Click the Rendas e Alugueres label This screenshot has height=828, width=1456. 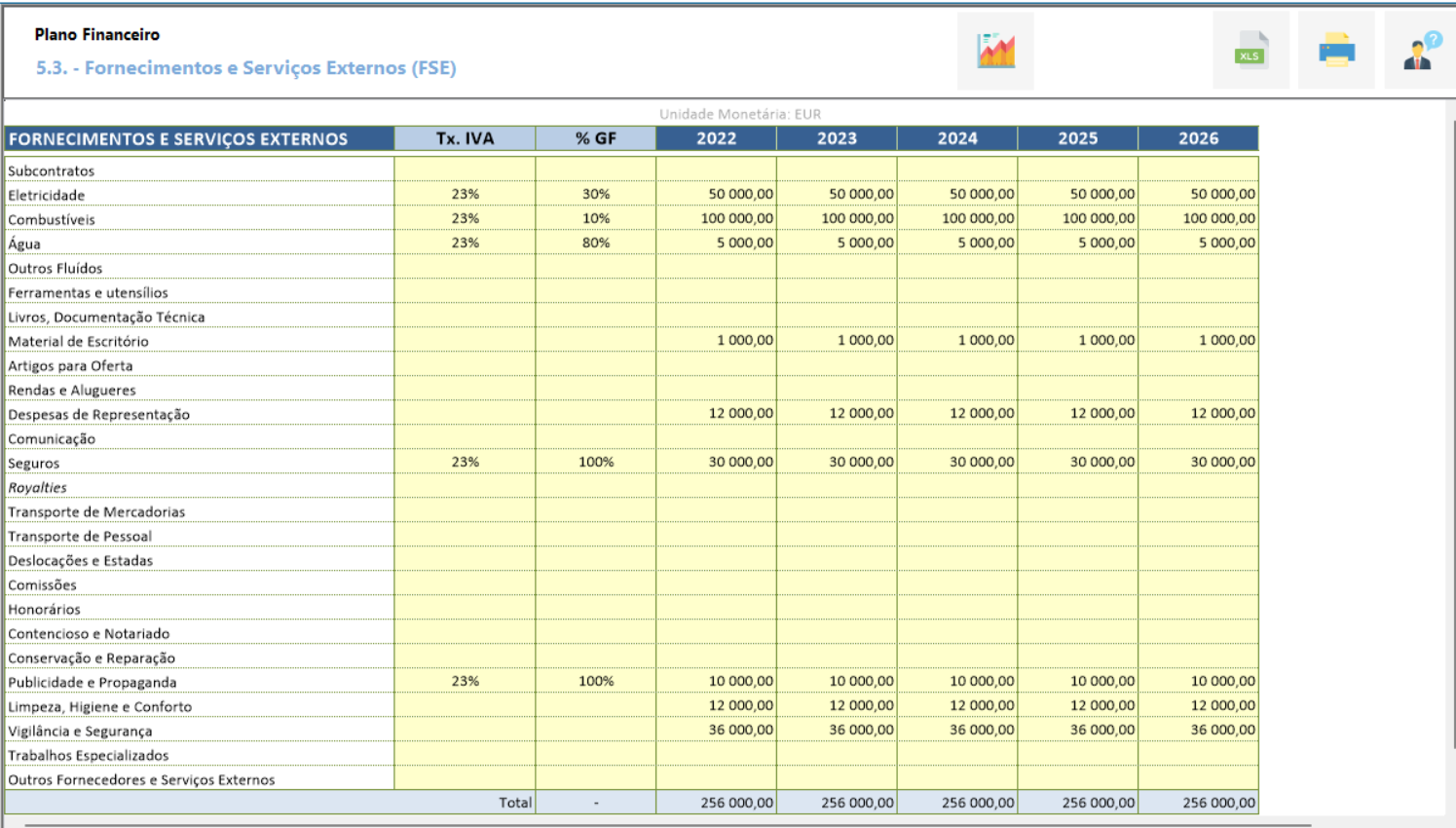pyautogui.click(x=72, y=390)
